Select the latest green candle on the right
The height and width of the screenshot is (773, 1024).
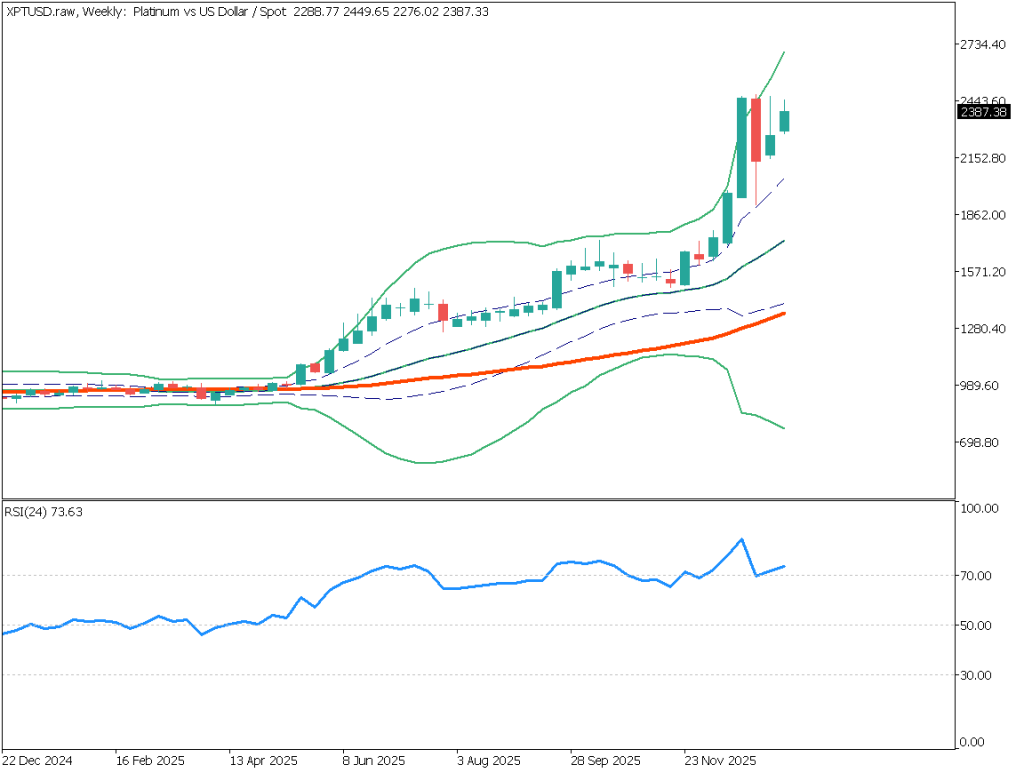coord(785,121)
